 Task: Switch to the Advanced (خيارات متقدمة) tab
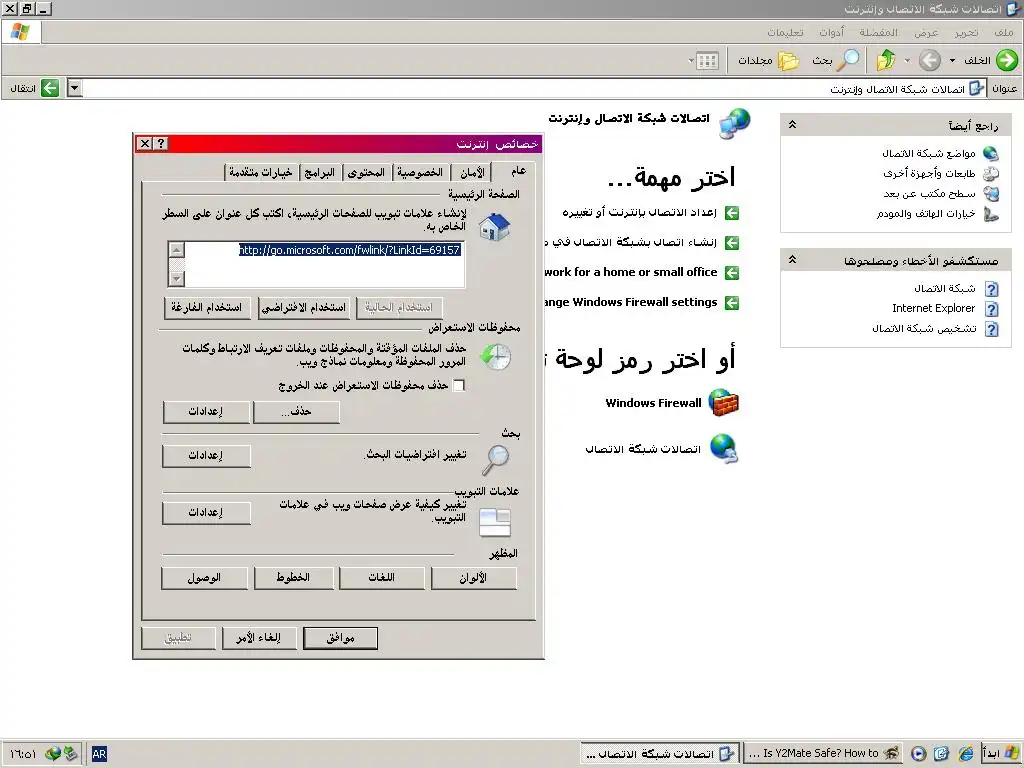point(261,172)
